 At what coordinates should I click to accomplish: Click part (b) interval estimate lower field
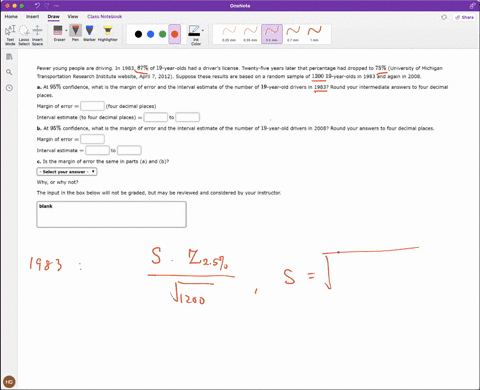click(x=97, y=150)
